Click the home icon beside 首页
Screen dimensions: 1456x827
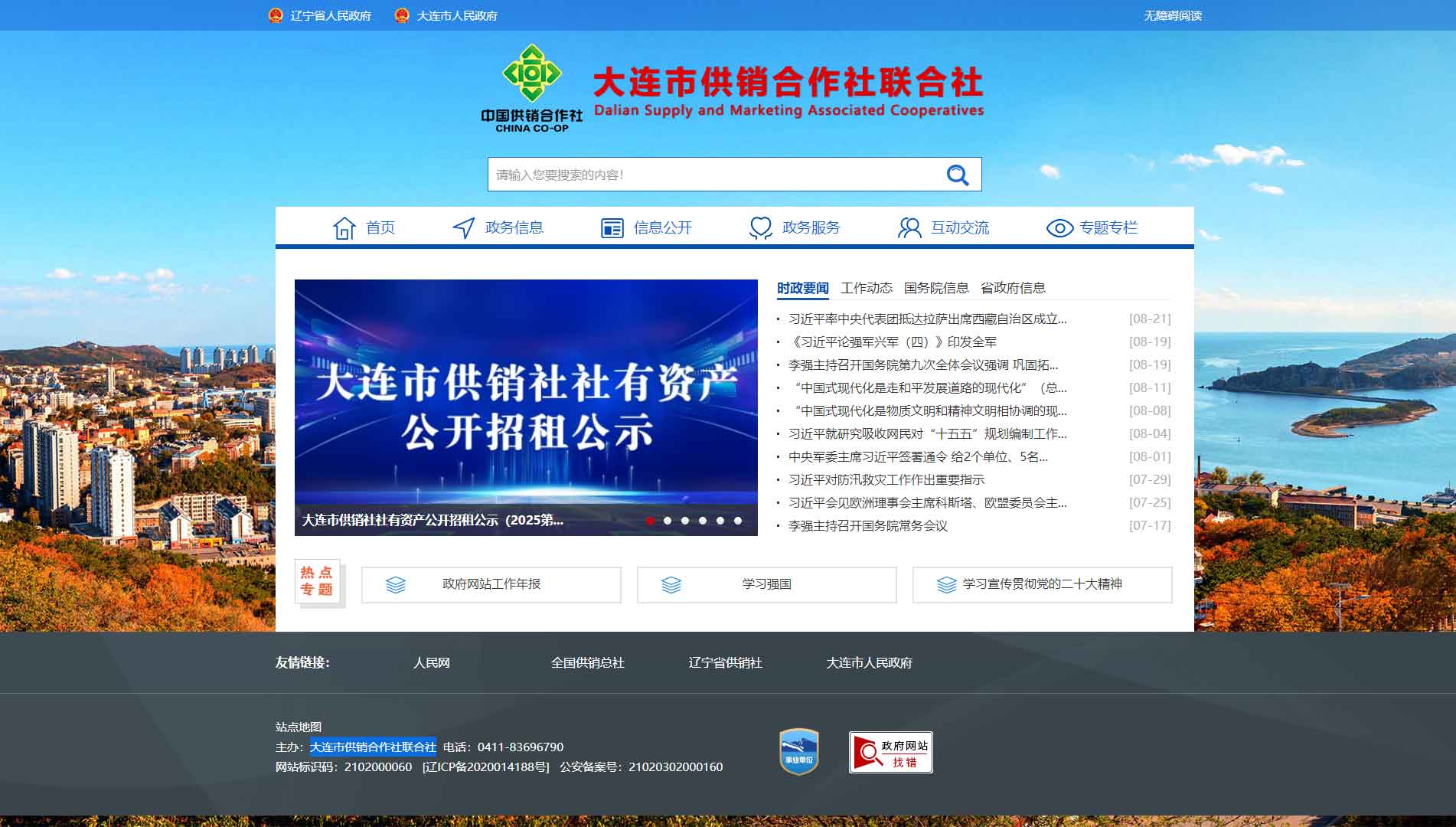click(x=344, y=227)
